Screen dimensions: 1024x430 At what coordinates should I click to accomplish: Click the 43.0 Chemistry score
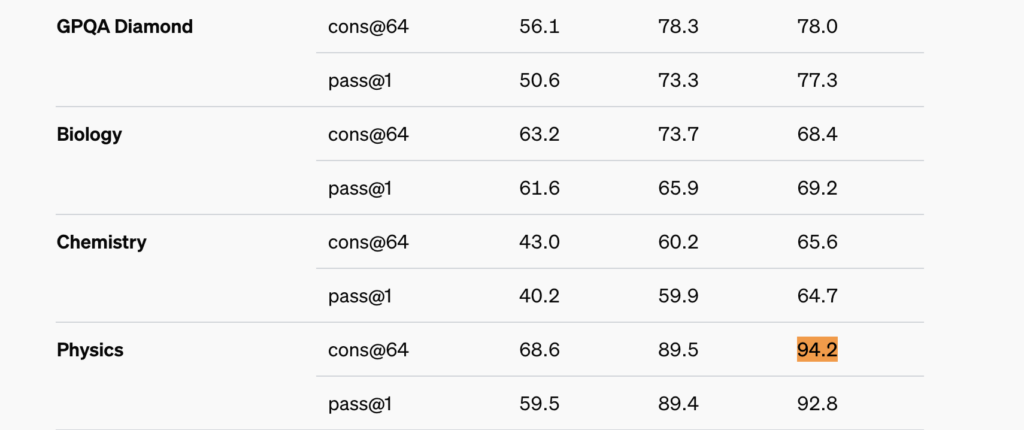(539, 242)
